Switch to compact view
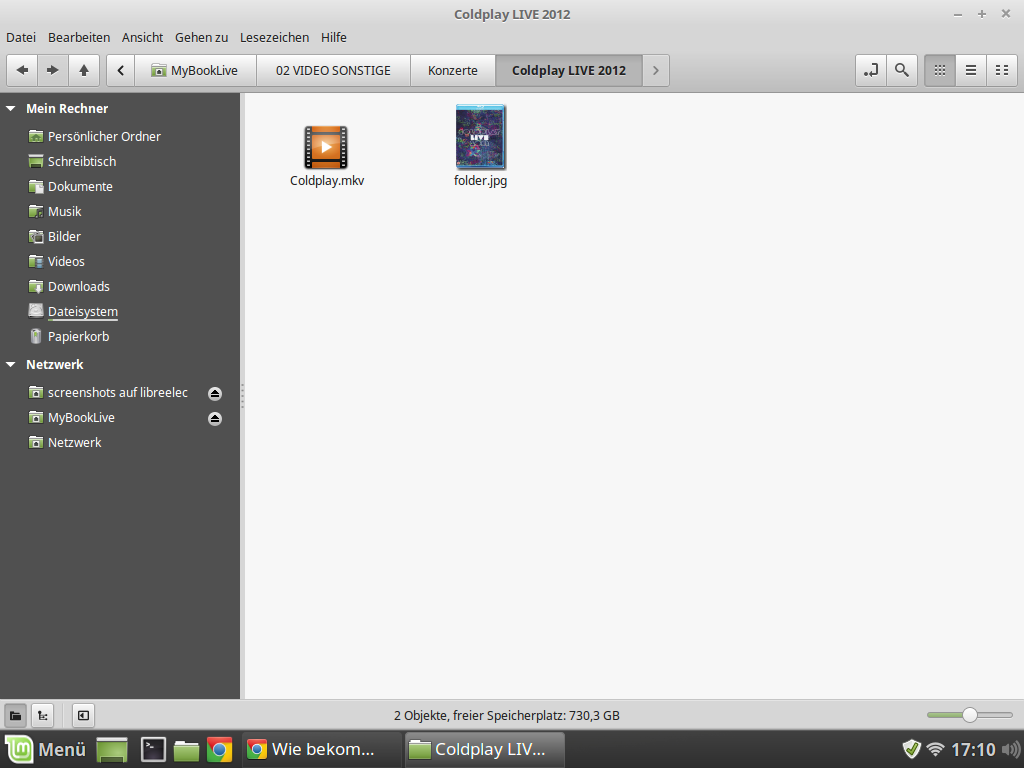The height and width of the screenshot is (768, 1024). point(1002,71)
